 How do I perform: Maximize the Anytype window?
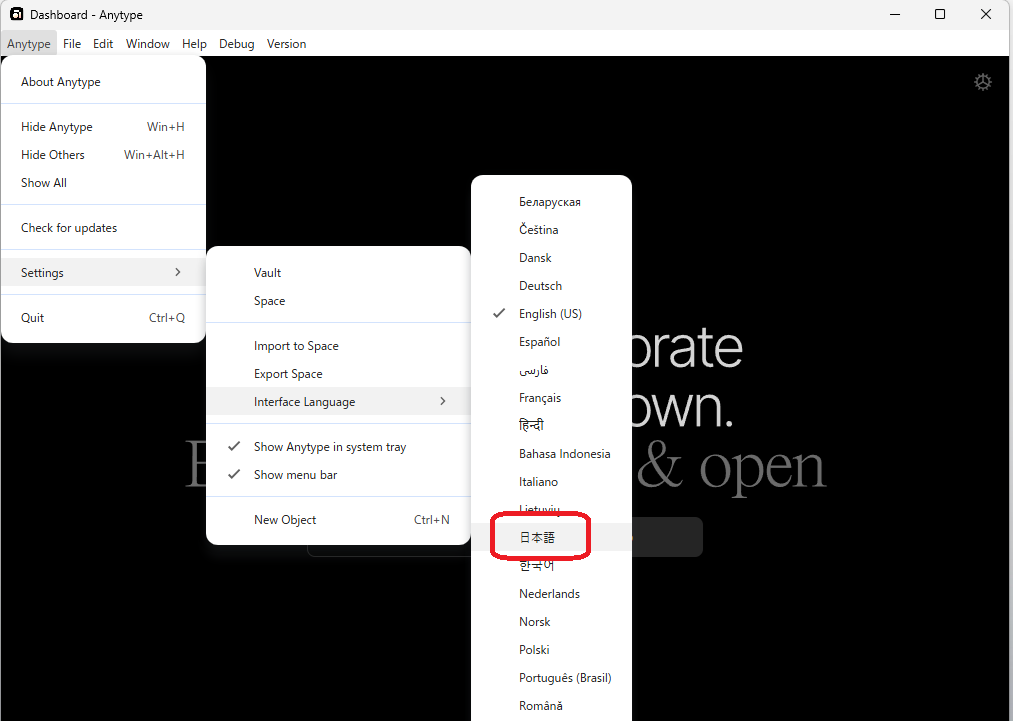click(940, 14)
